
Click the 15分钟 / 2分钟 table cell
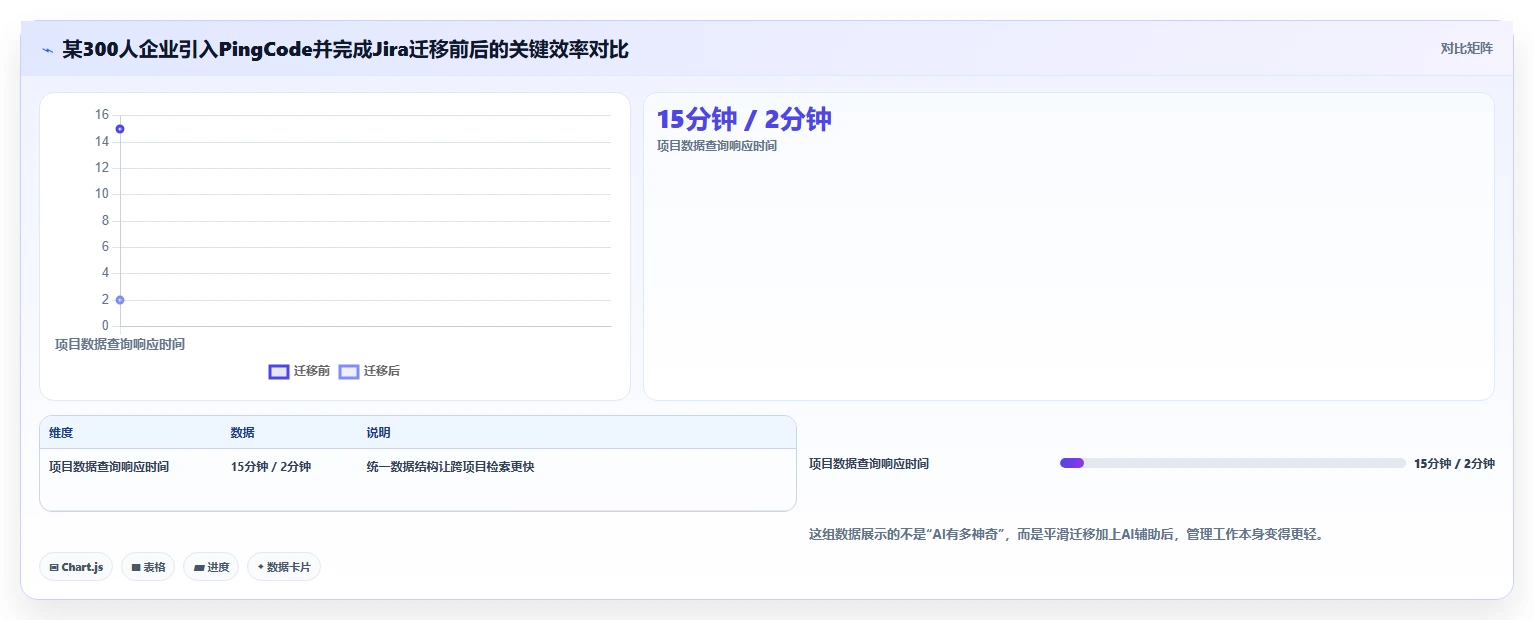271,467
